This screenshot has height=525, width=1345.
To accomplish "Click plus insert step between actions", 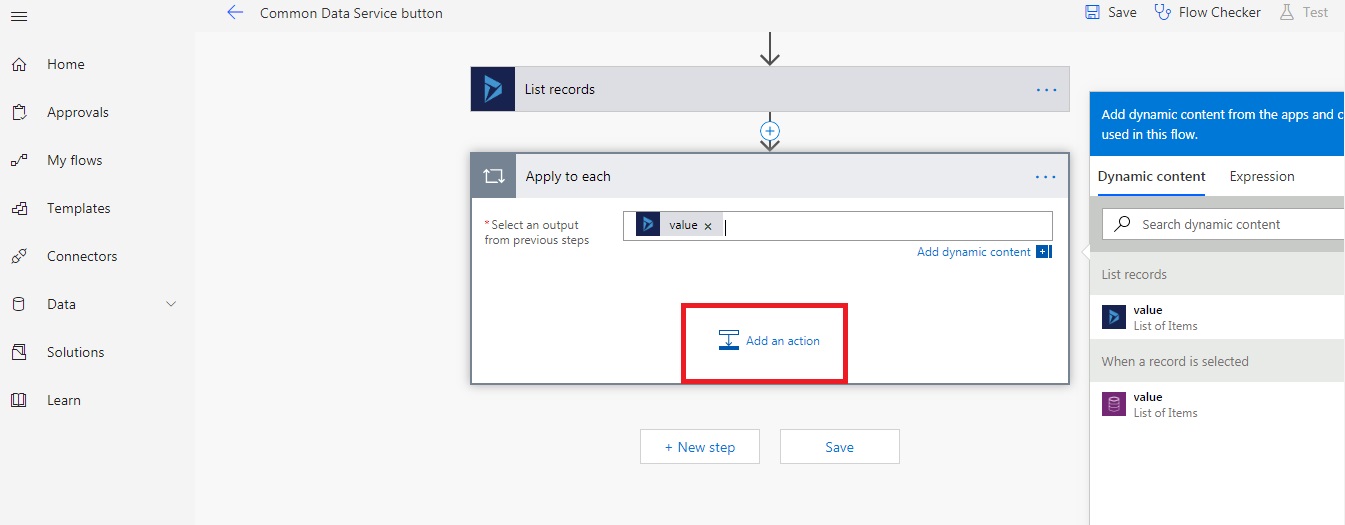I will coord(770,131).
